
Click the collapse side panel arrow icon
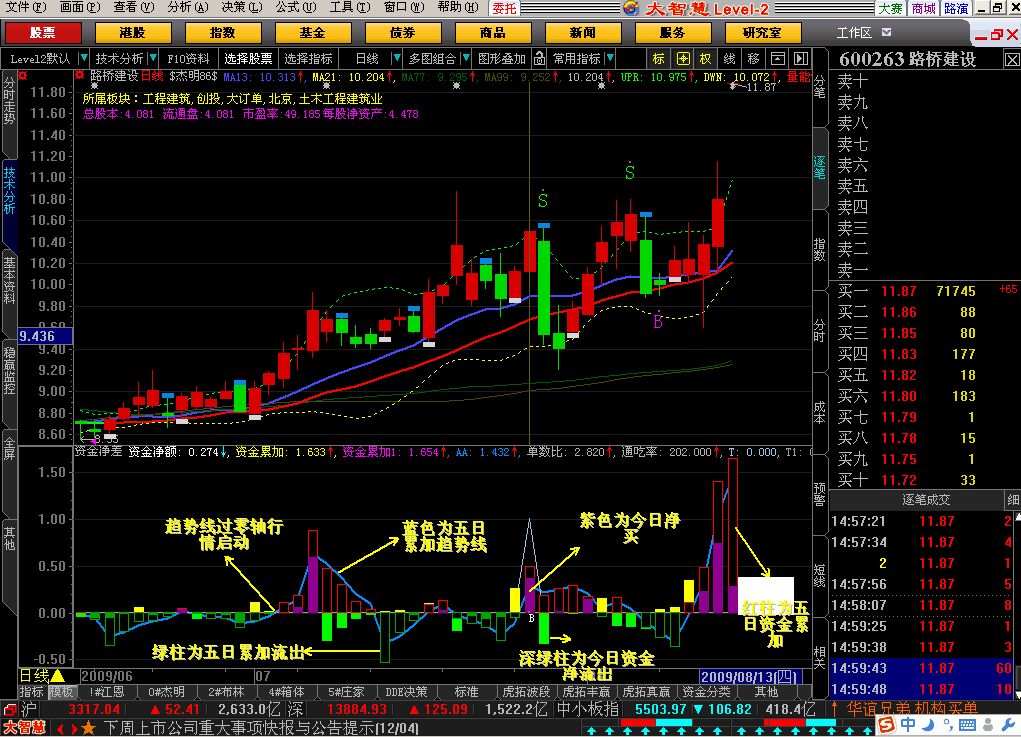pyautogui.click(x=801, y=59)
